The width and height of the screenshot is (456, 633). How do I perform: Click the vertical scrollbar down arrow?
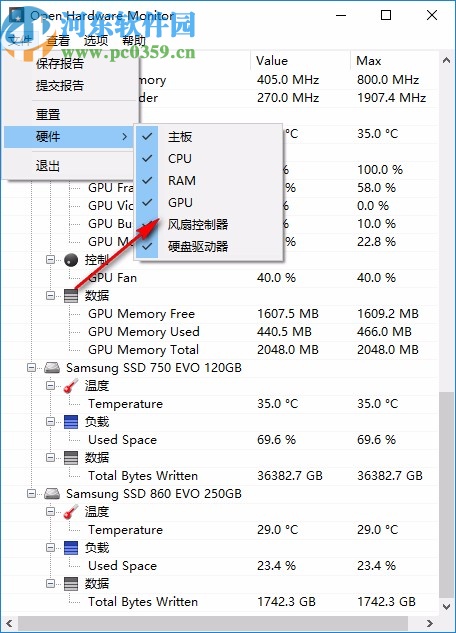pyautogui.click(x=446, y=606)
